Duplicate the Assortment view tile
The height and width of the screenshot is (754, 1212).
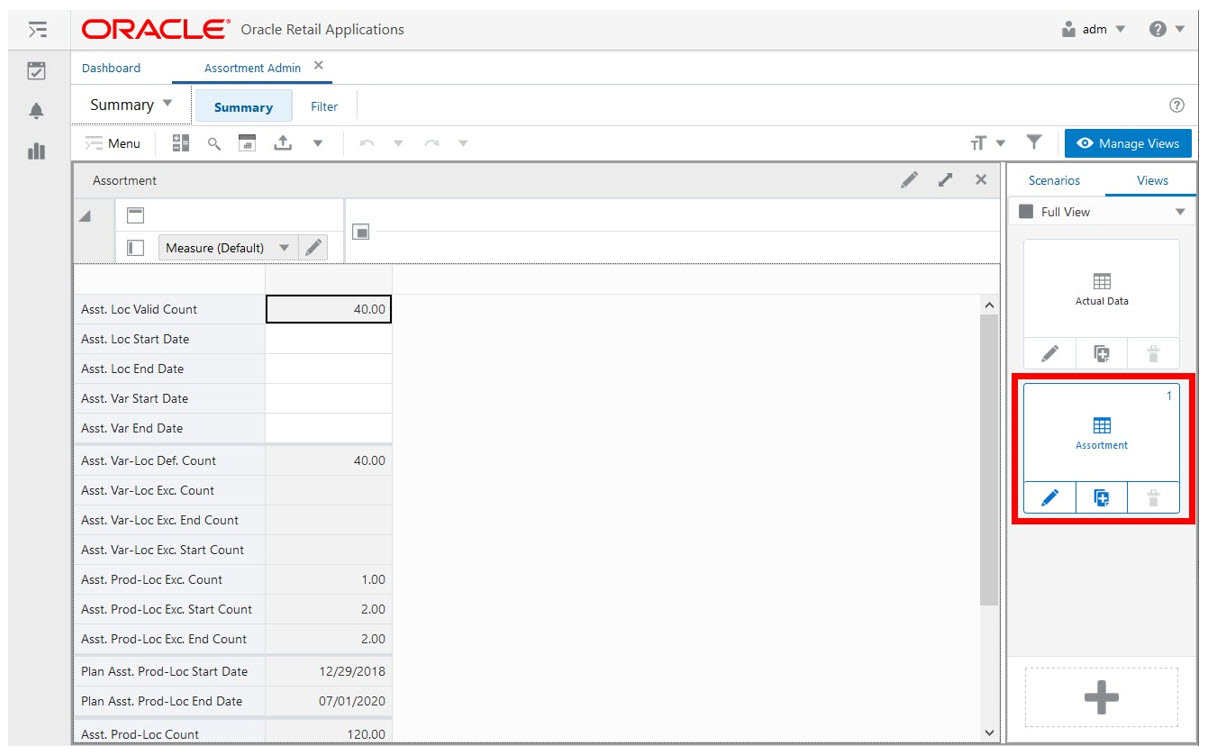(1102, 498)
